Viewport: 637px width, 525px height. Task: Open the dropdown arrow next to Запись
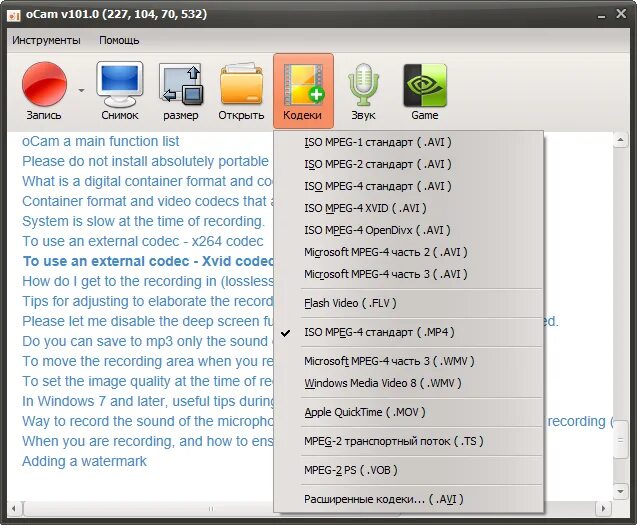pyautogui.click(x=82, y=90)
